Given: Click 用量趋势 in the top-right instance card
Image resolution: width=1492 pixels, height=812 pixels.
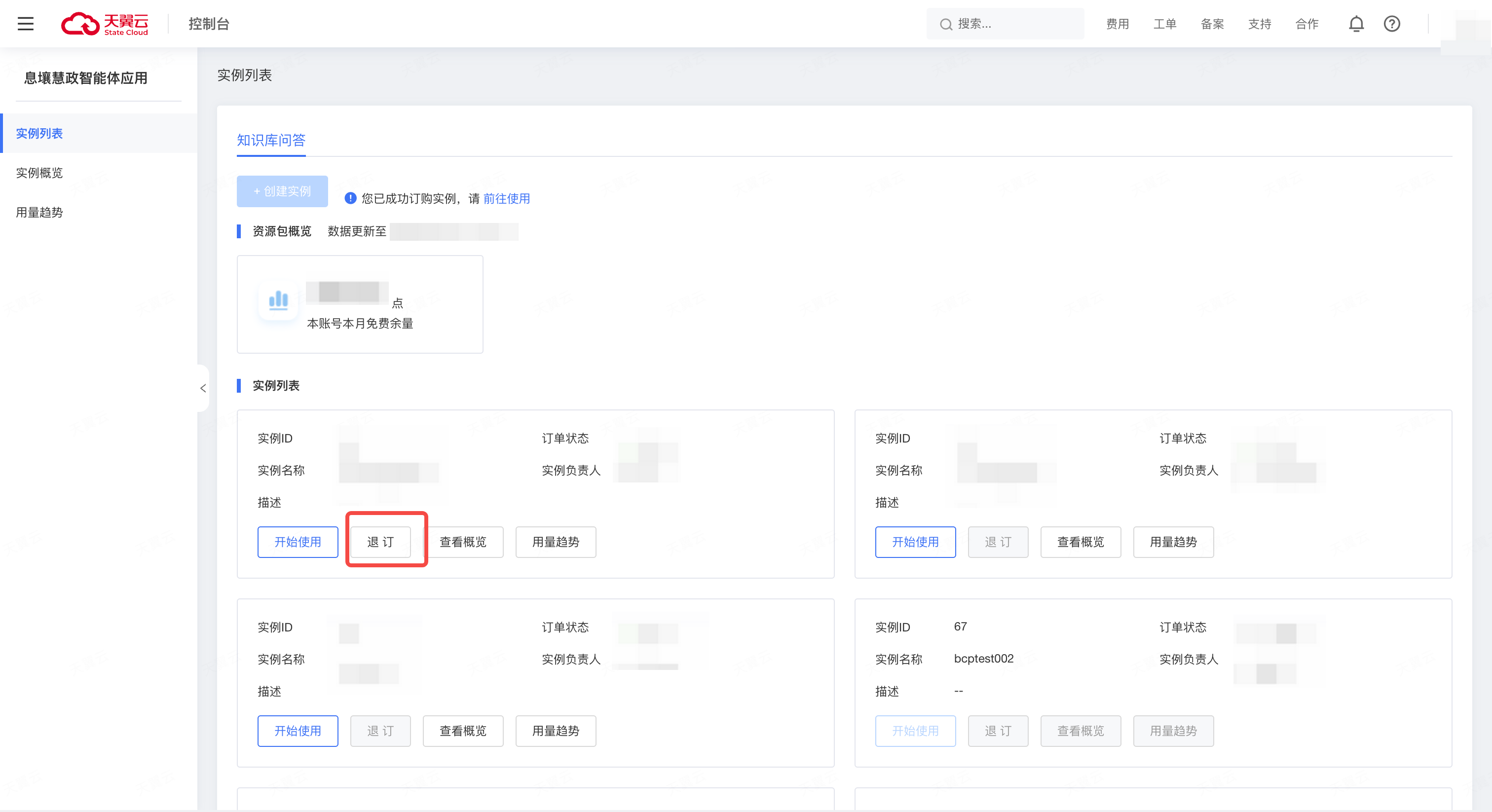Looking at the screenshot, I should [1173, 542].
